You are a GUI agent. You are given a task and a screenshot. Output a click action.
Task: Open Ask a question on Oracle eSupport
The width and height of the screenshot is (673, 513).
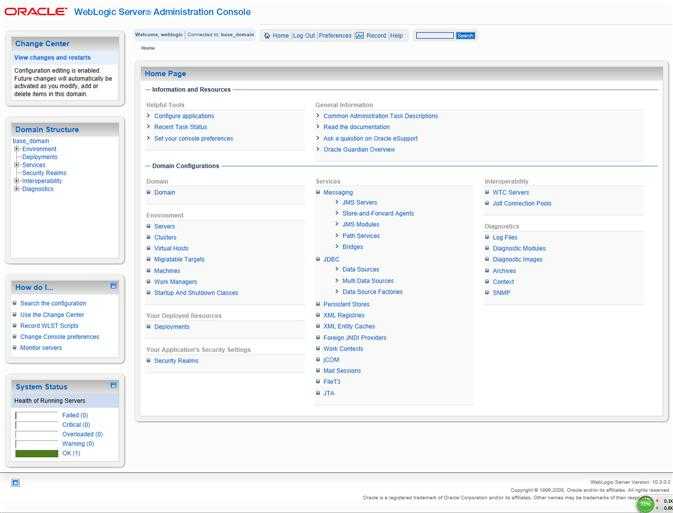(x=370, y=139)
